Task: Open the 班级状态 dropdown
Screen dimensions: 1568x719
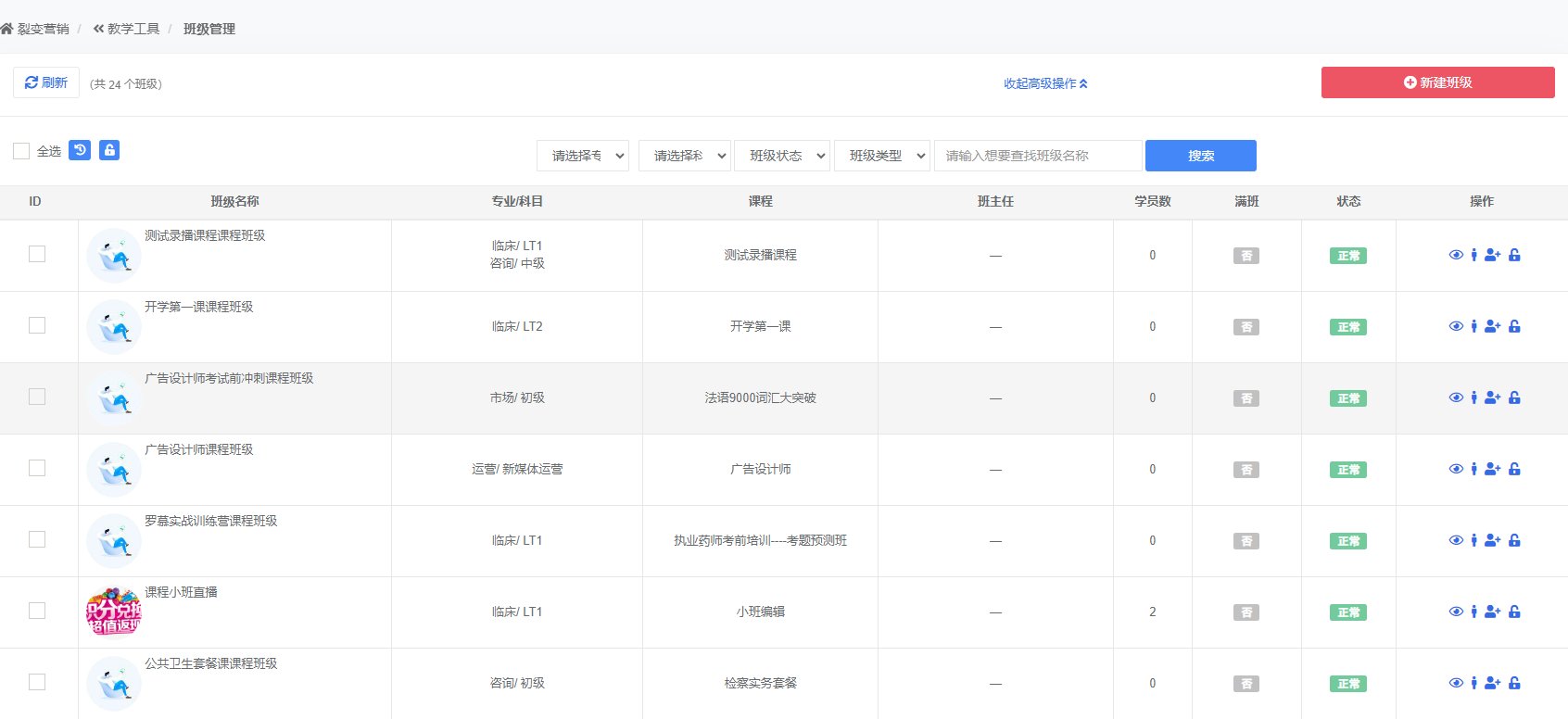Action: point(782,156)
